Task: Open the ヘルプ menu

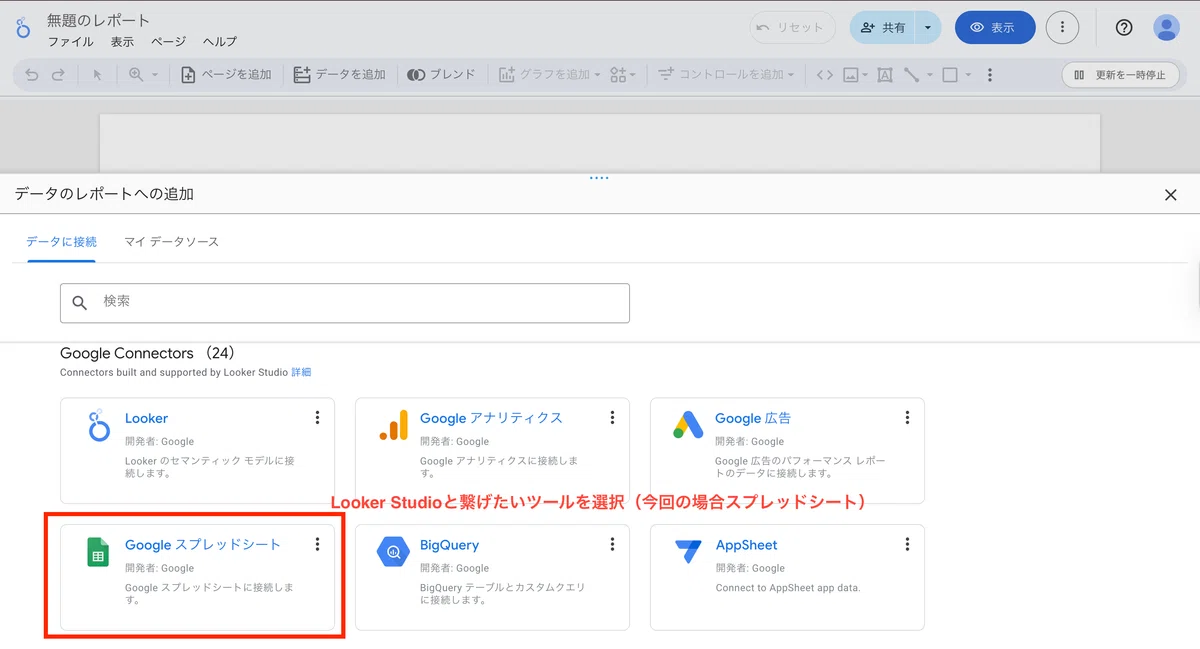Action: (x=220, y=42)
